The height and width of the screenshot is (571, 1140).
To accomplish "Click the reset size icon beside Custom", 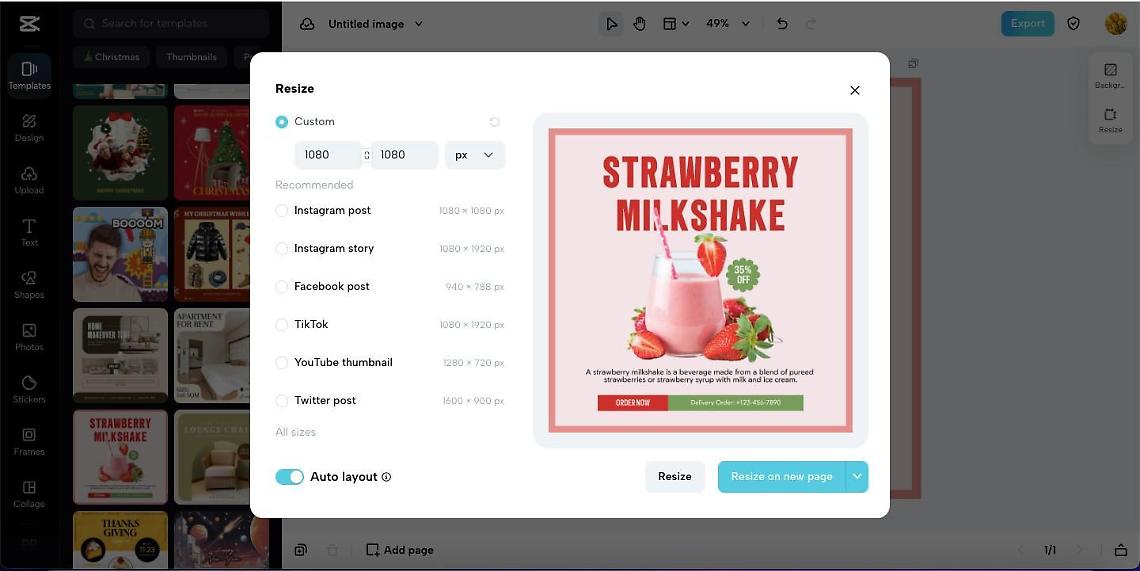I will [x=494, y=122].
